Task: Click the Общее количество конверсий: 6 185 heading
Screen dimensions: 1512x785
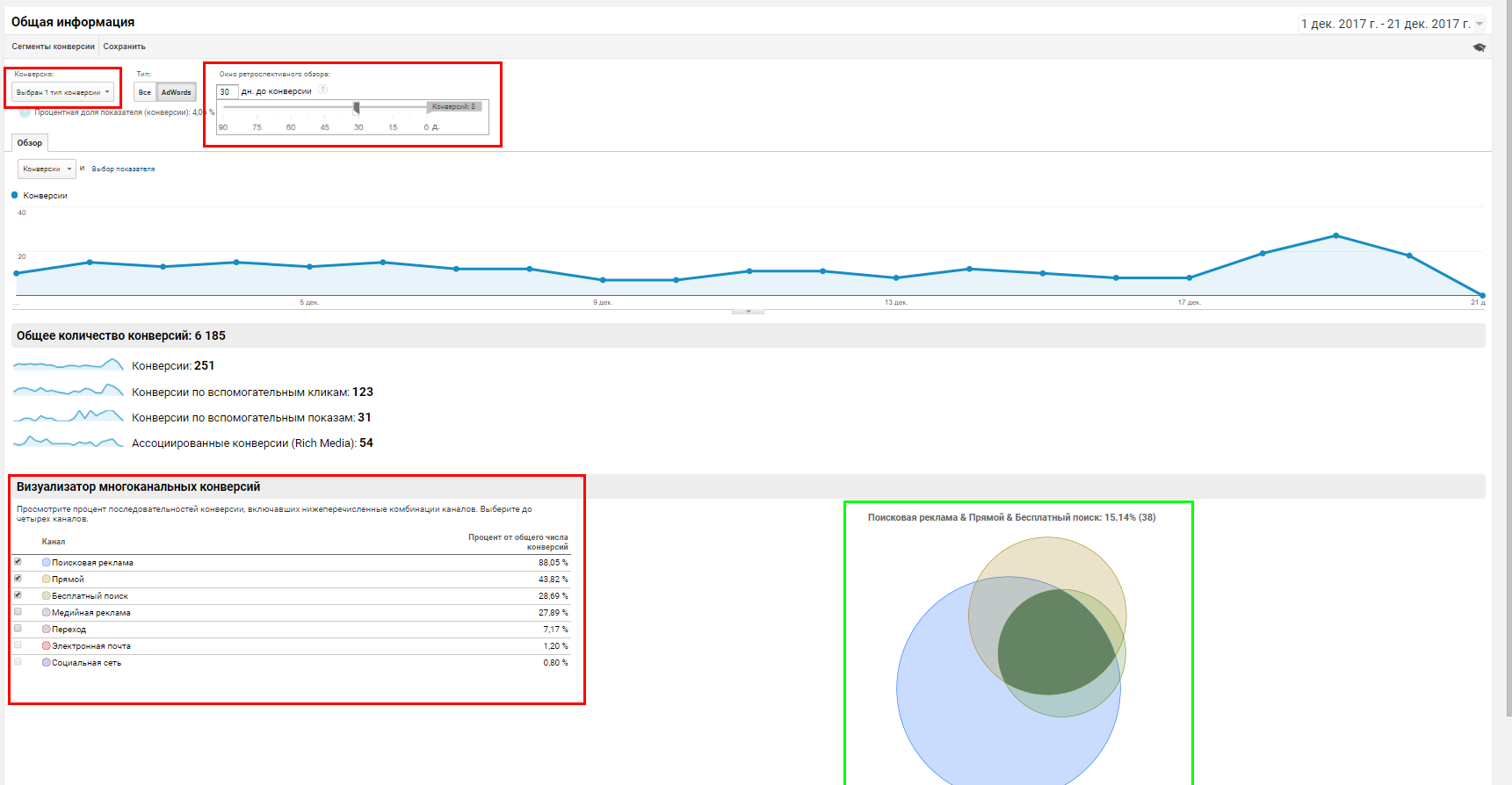Action: 121,335
